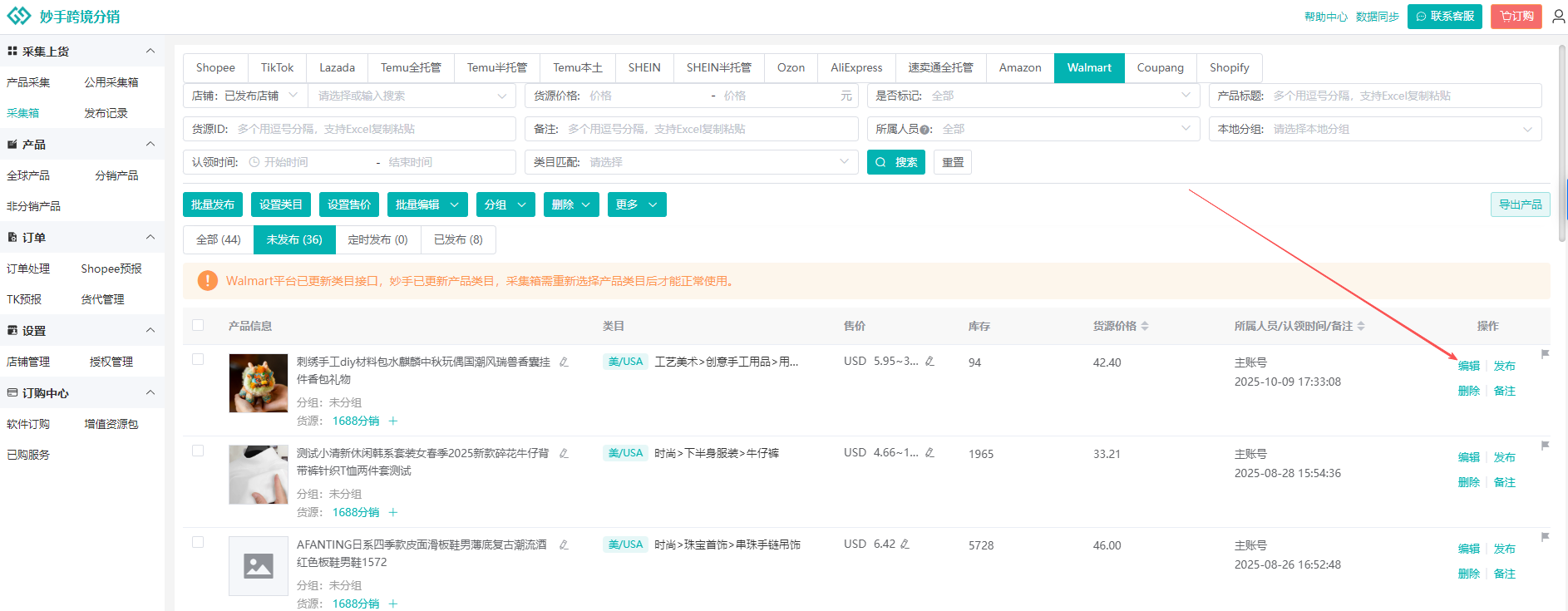Open the 已发布 (8) status tab
Image resolution: width=1568 pixels, height=611 pixels.
pos(458,240)
